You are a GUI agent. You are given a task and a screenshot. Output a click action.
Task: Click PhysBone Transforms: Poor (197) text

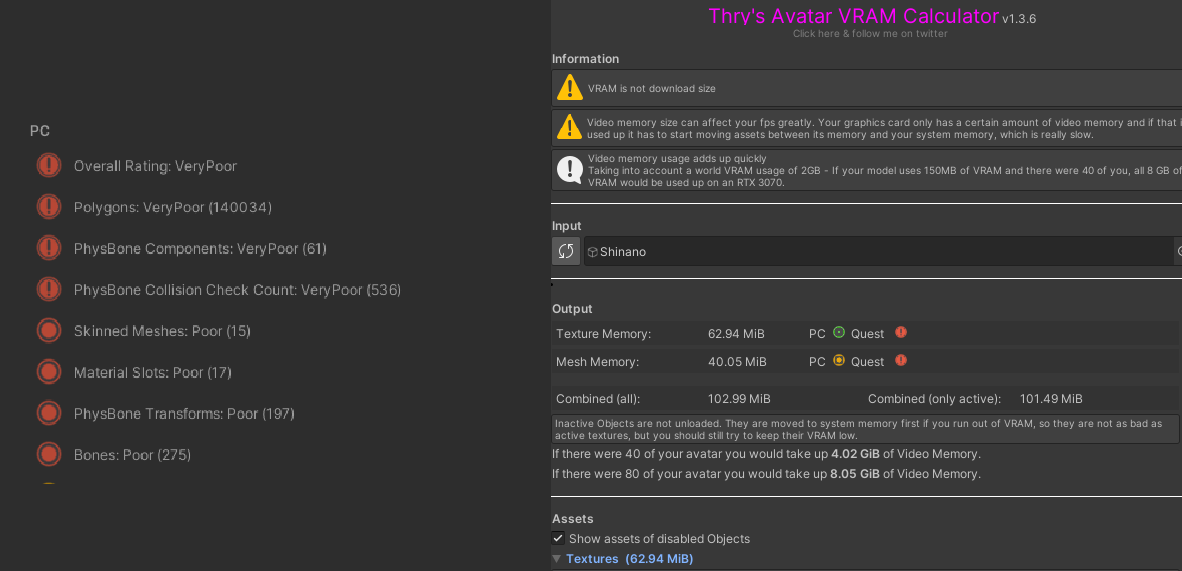point(184,414)
